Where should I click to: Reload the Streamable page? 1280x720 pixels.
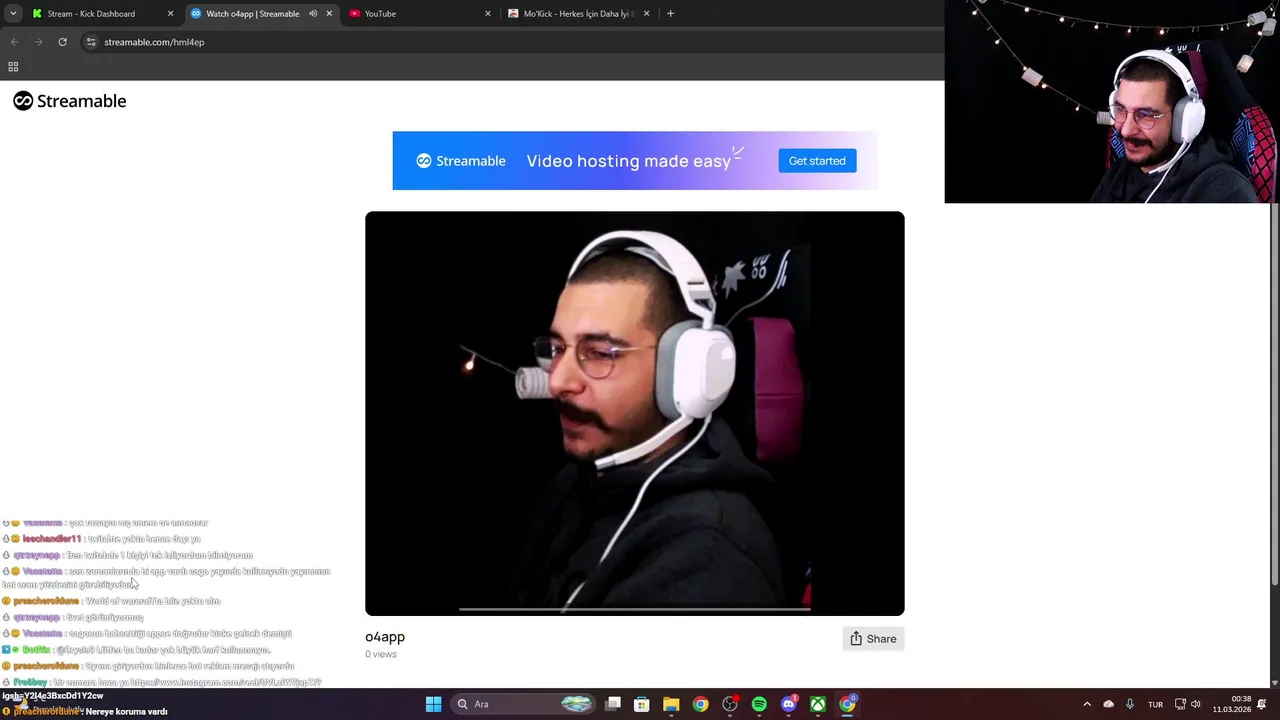pos(62,42)
